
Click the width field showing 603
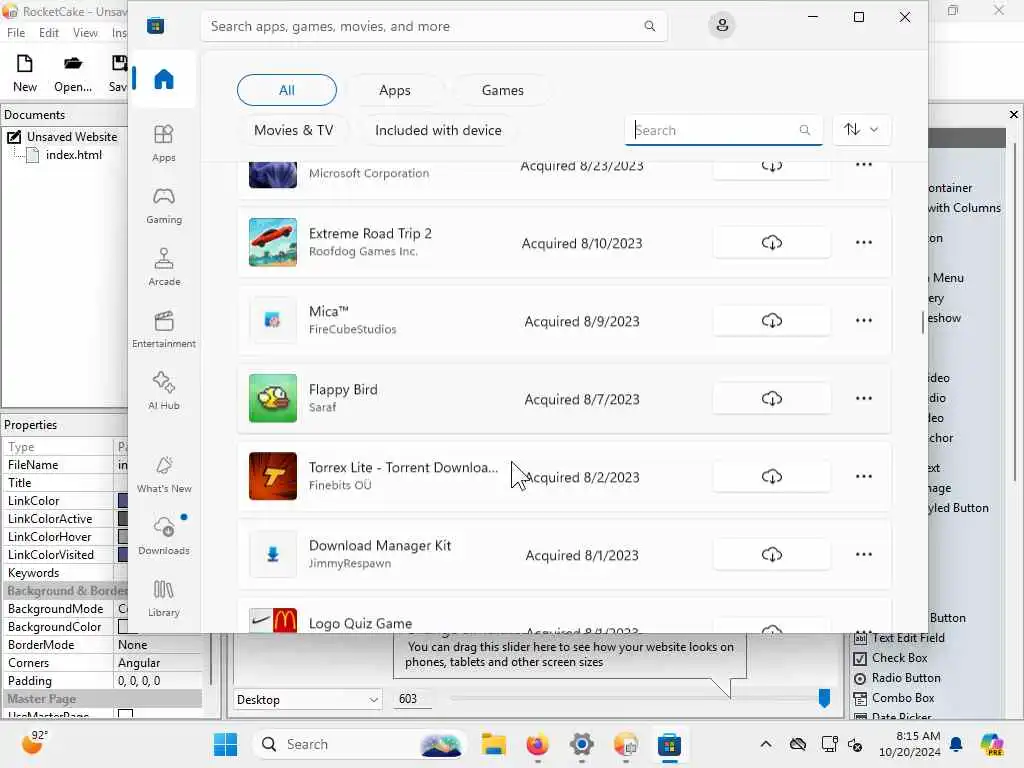(x=413, y=699)
